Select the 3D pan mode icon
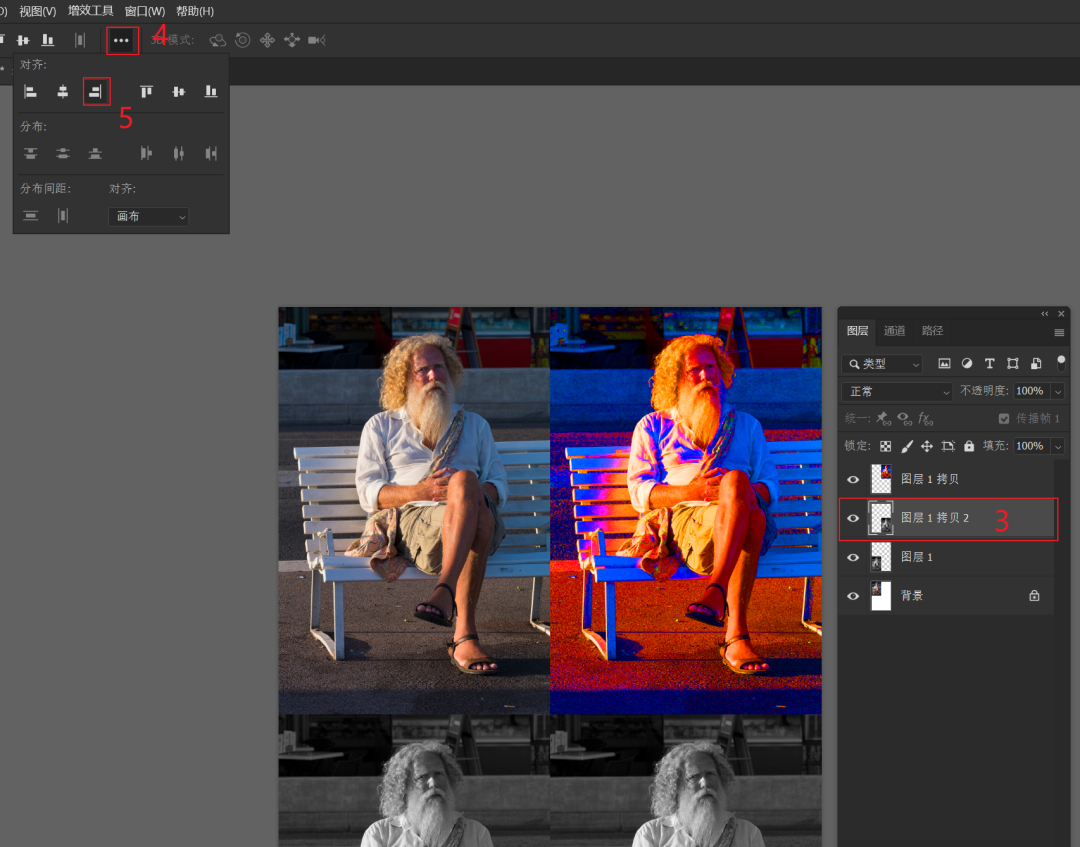 coord(267,41)
